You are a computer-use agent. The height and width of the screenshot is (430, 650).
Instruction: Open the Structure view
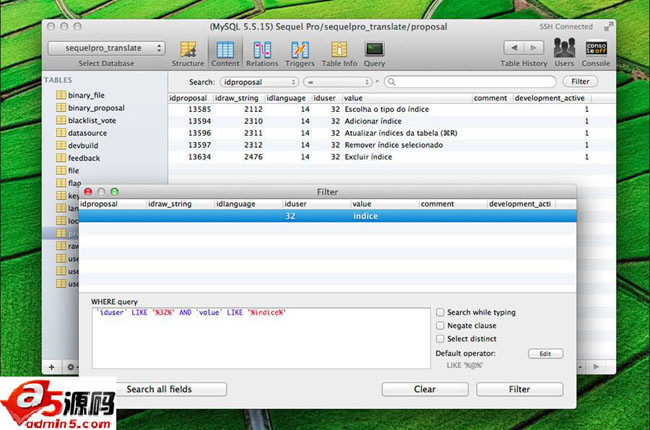(188, 54)
